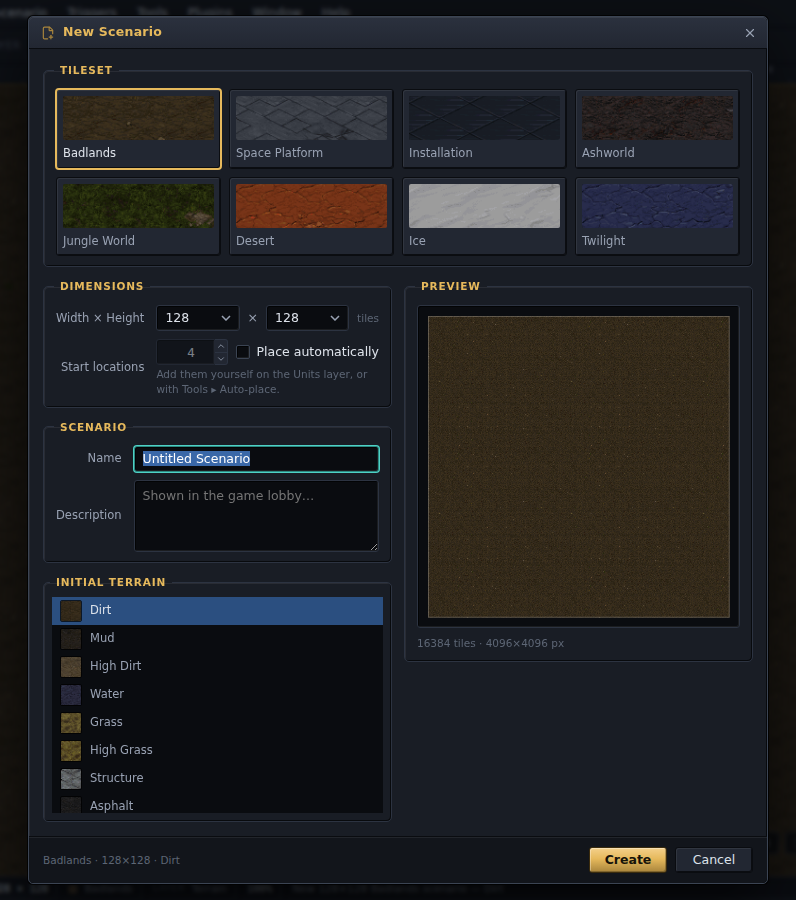The height and width of the screenshot is (900, 796).
Task: Close the New Scenario dialog
Action: click(750, 33)
